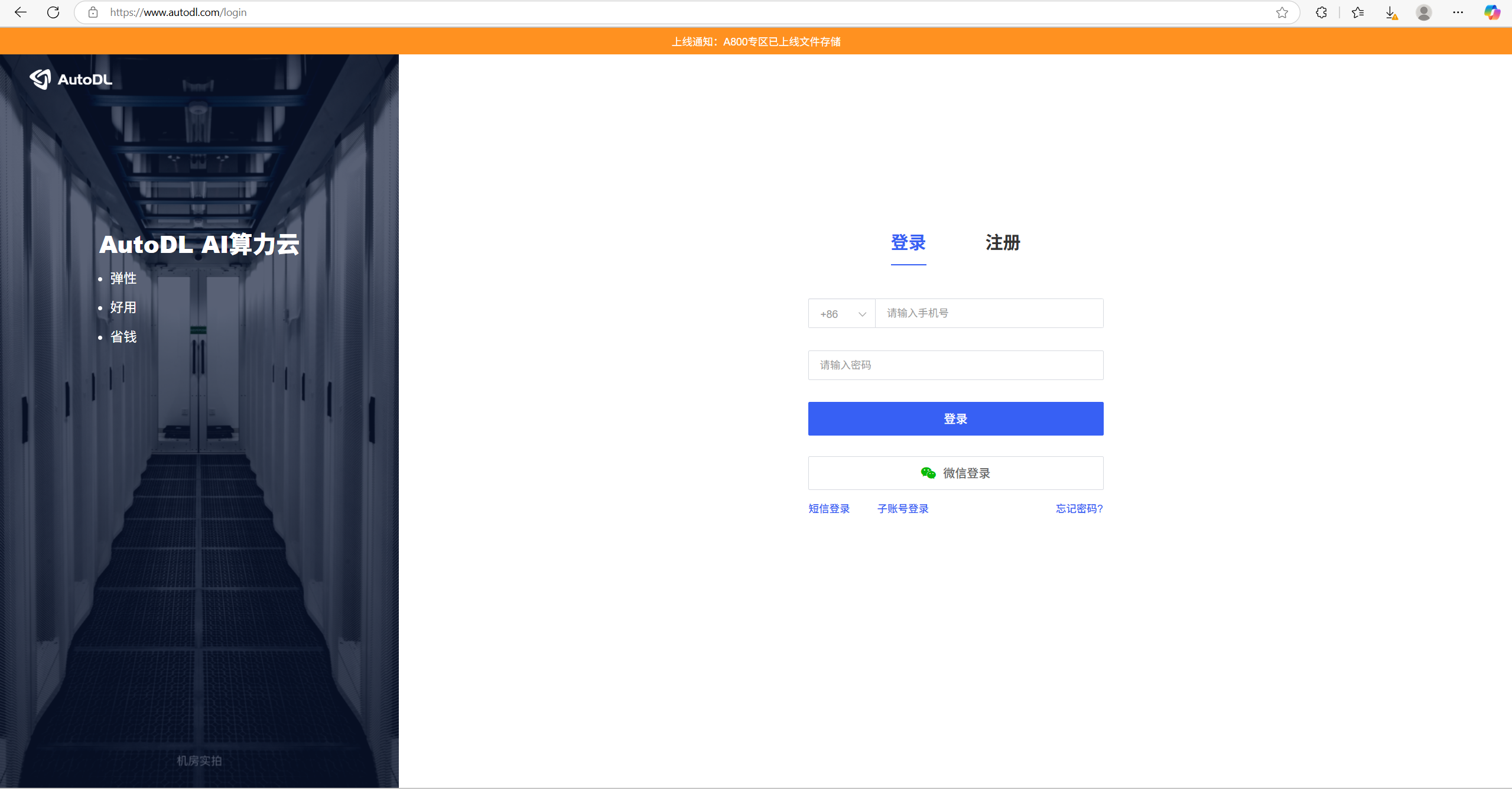
Task: Launch the Copilot sidebar icon
Action: 1492,12
